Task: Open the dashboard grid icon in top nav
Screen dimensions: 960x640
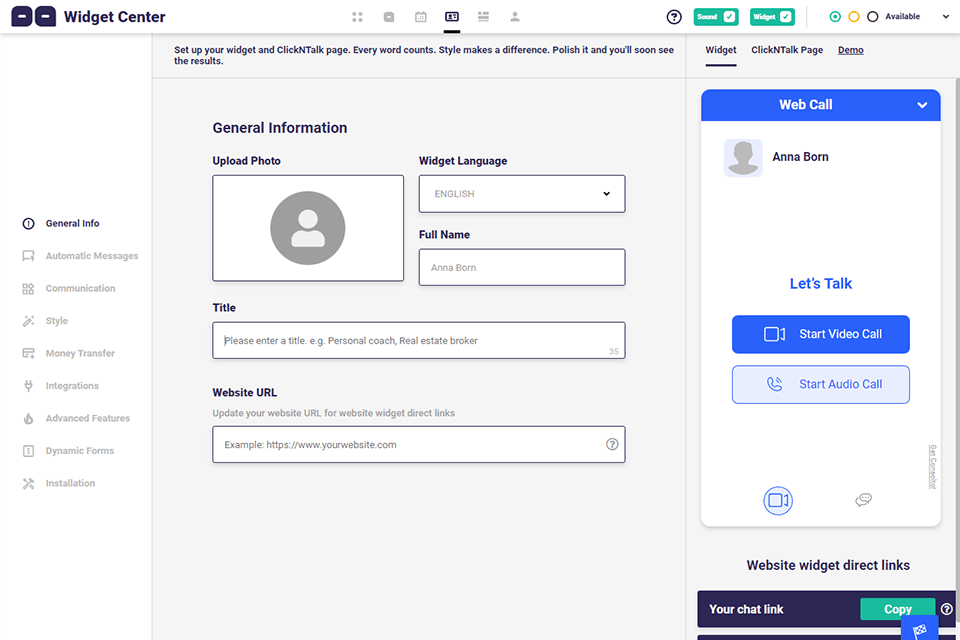Action: click(x=358, y=17)
